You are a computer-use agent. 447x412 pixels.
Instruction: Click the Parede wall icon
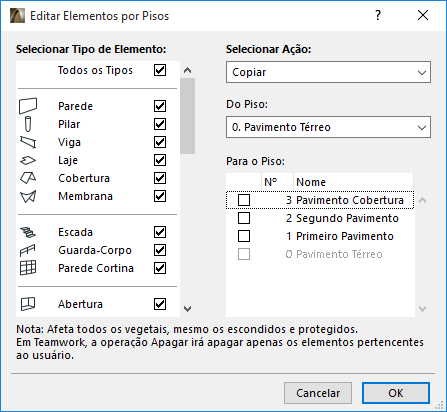pyautogui.click(x=28, y=106)
